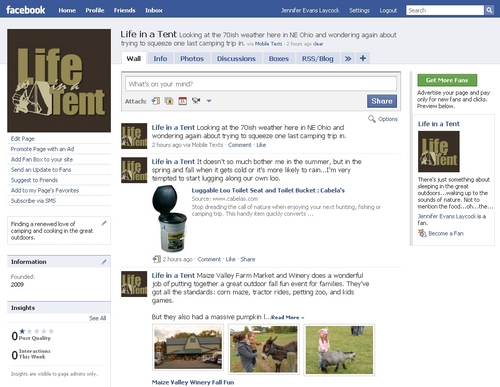Click the link icon next to '2 hours ago'
Image resolution: width=500 pixels, height=387 pixels.
[x=156, y=259]
